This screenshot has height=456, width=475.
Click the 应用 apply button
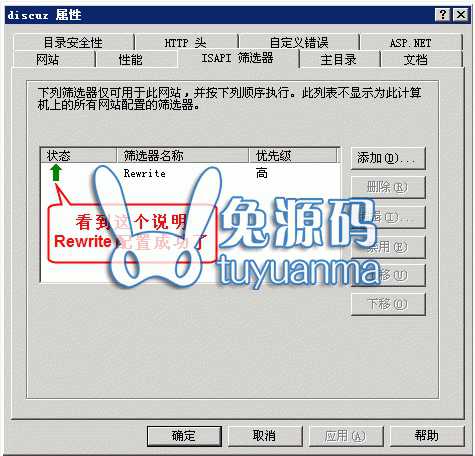[x=346, y=436]
